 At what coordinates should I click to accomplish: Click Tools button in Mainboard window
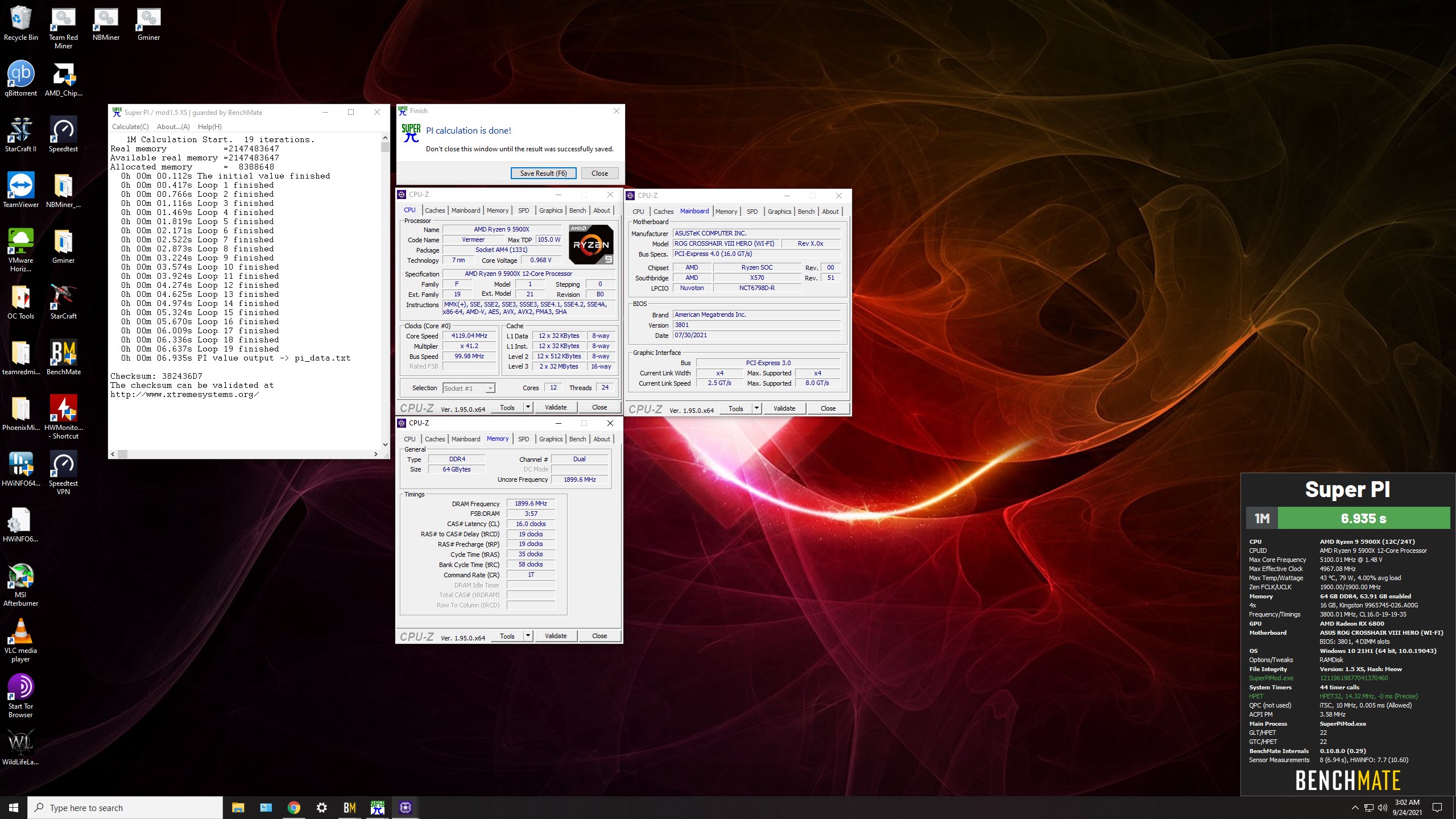tap(736, 408)
